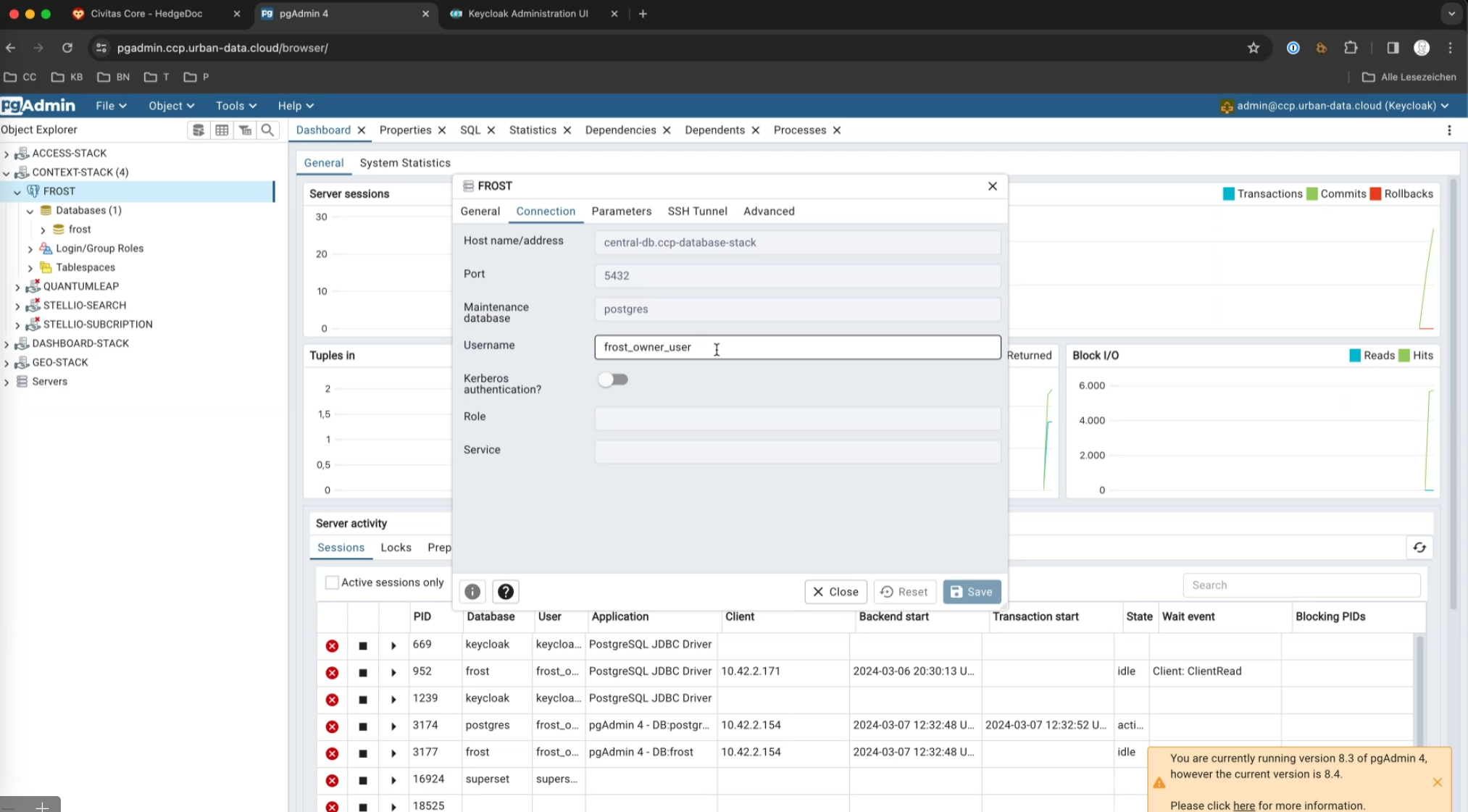This screenshot has height=812, width=1468.
Task: Open the File menu
Action: 111,106
